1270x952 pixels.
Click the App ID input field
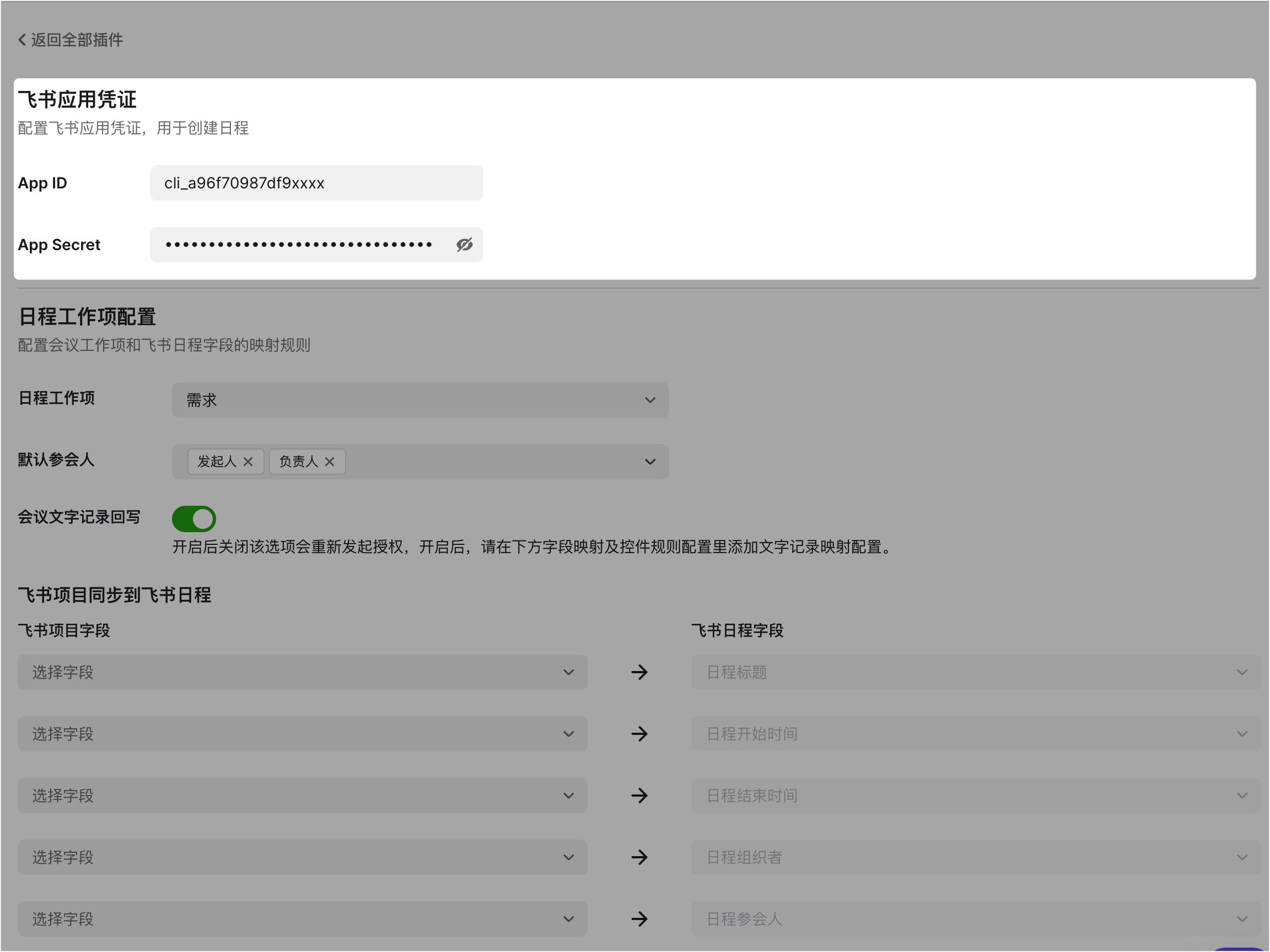point(316,183)
